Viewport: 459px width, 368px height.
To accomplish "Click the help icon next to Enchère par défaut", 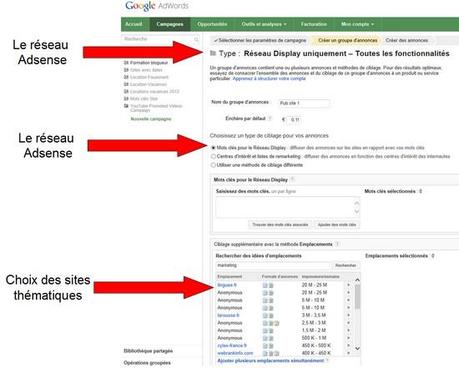I will (x=270, y=118).
